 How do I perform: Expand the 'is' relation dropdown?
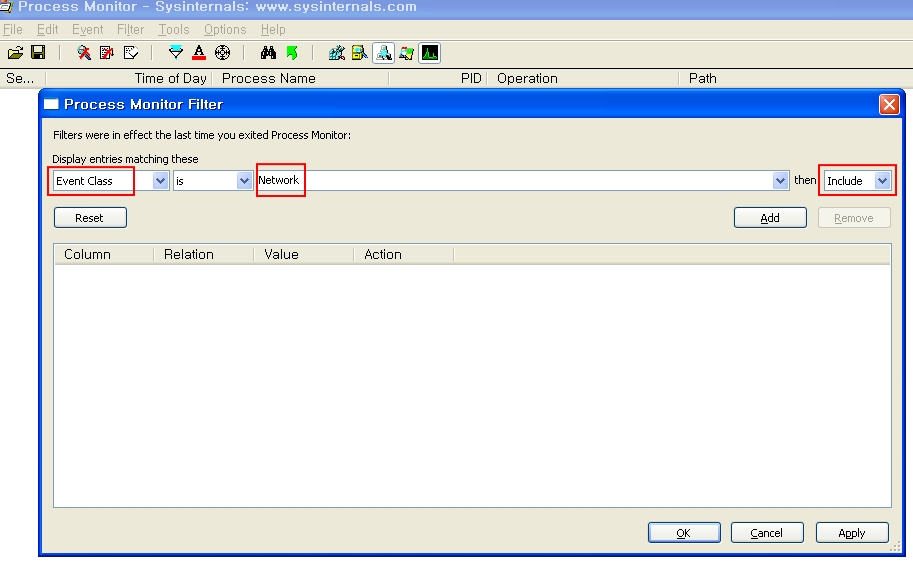pos(244,180)
